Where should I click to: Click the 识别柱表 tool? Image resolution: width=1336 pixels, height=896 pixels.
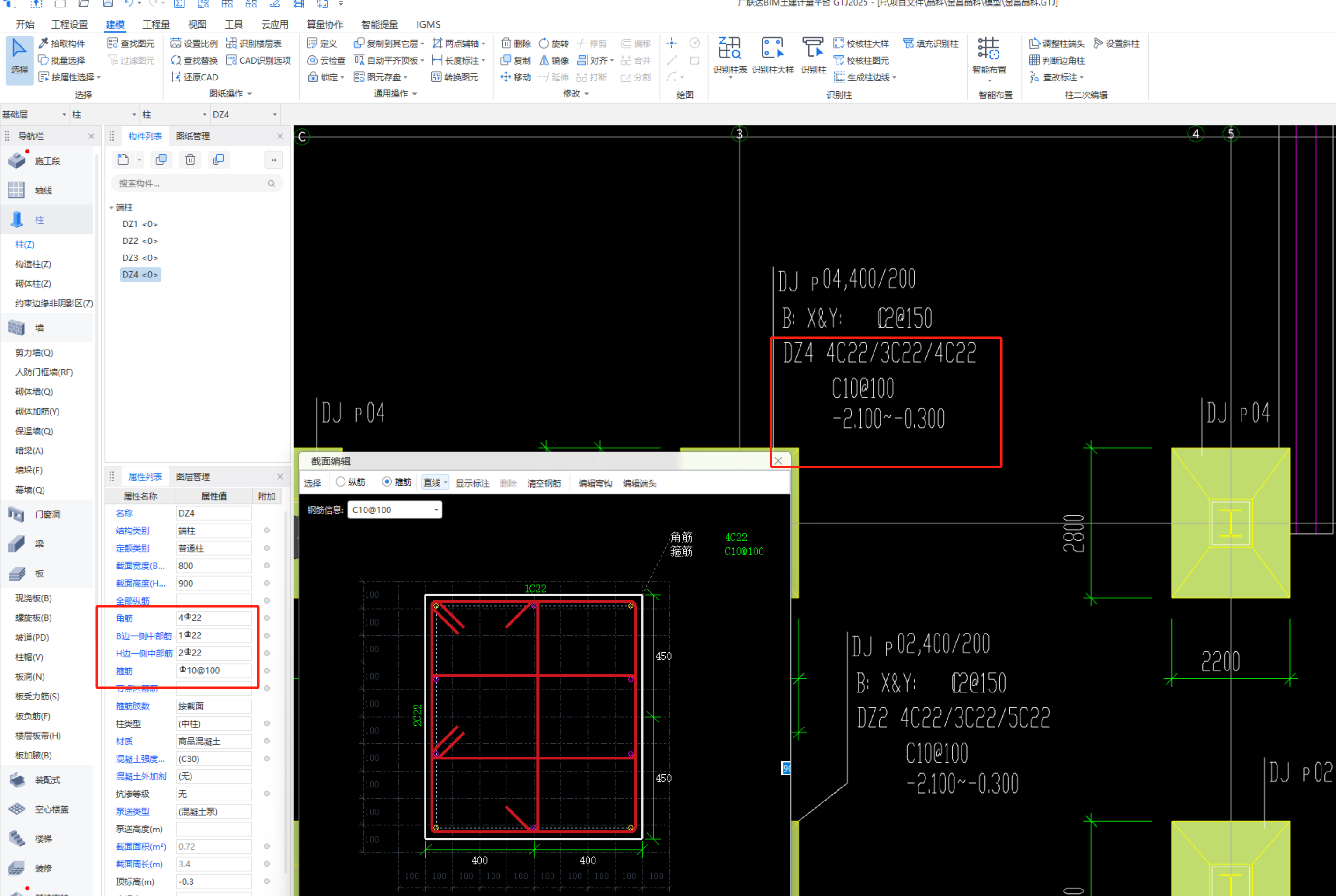pyautogui.click(x=730, y=56)
